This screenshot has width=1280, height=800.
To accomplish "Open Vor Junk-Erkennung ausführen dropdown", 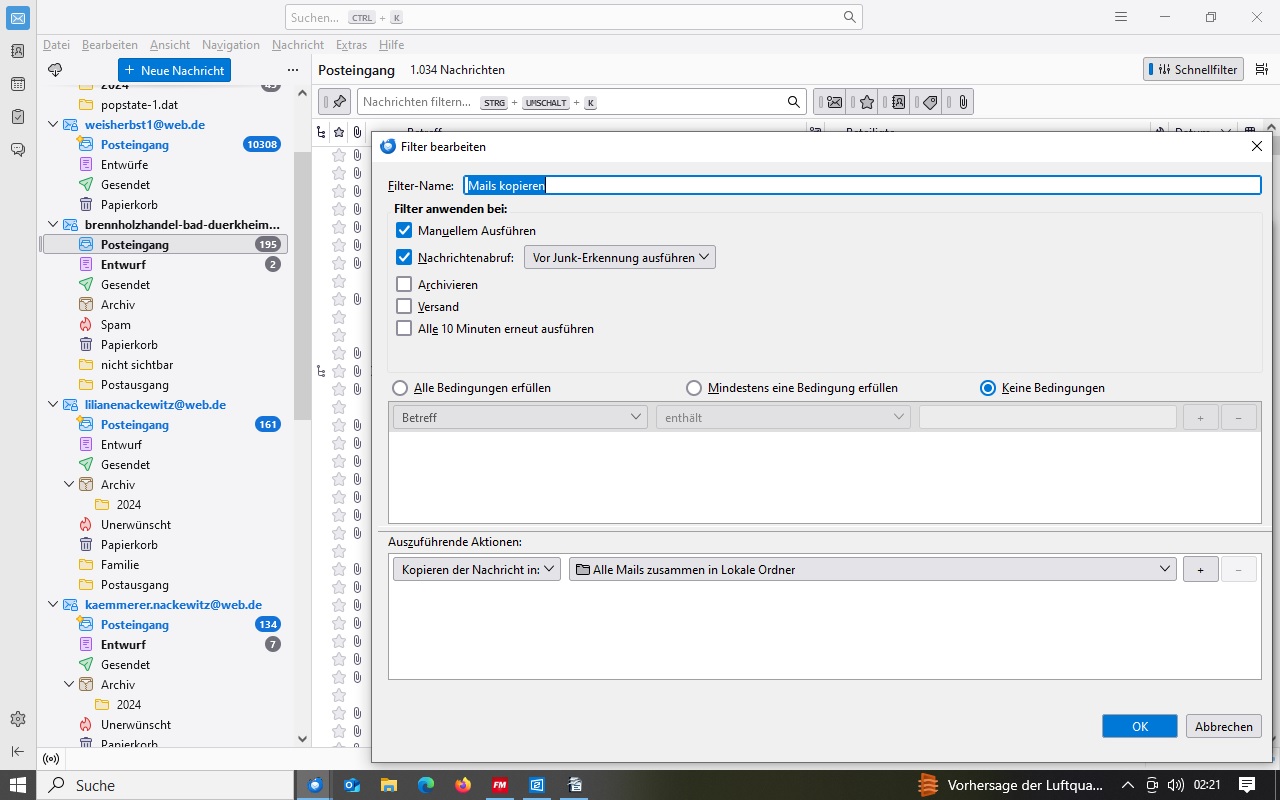I will (619, 257).
